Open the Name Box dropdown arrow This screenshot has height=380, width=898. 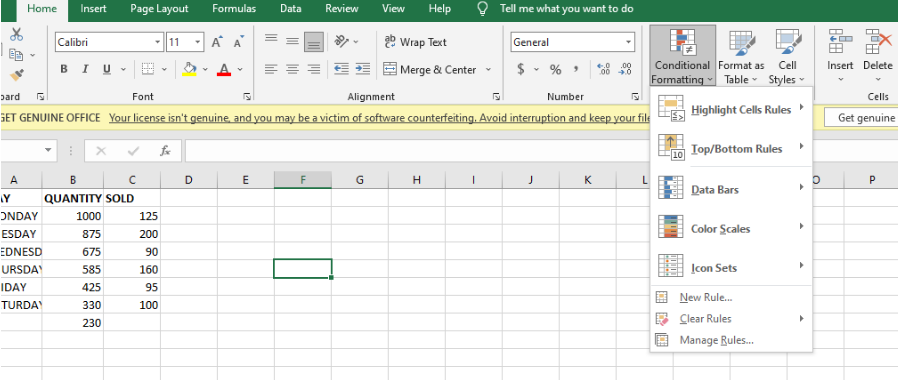click(x=48, y=151)
